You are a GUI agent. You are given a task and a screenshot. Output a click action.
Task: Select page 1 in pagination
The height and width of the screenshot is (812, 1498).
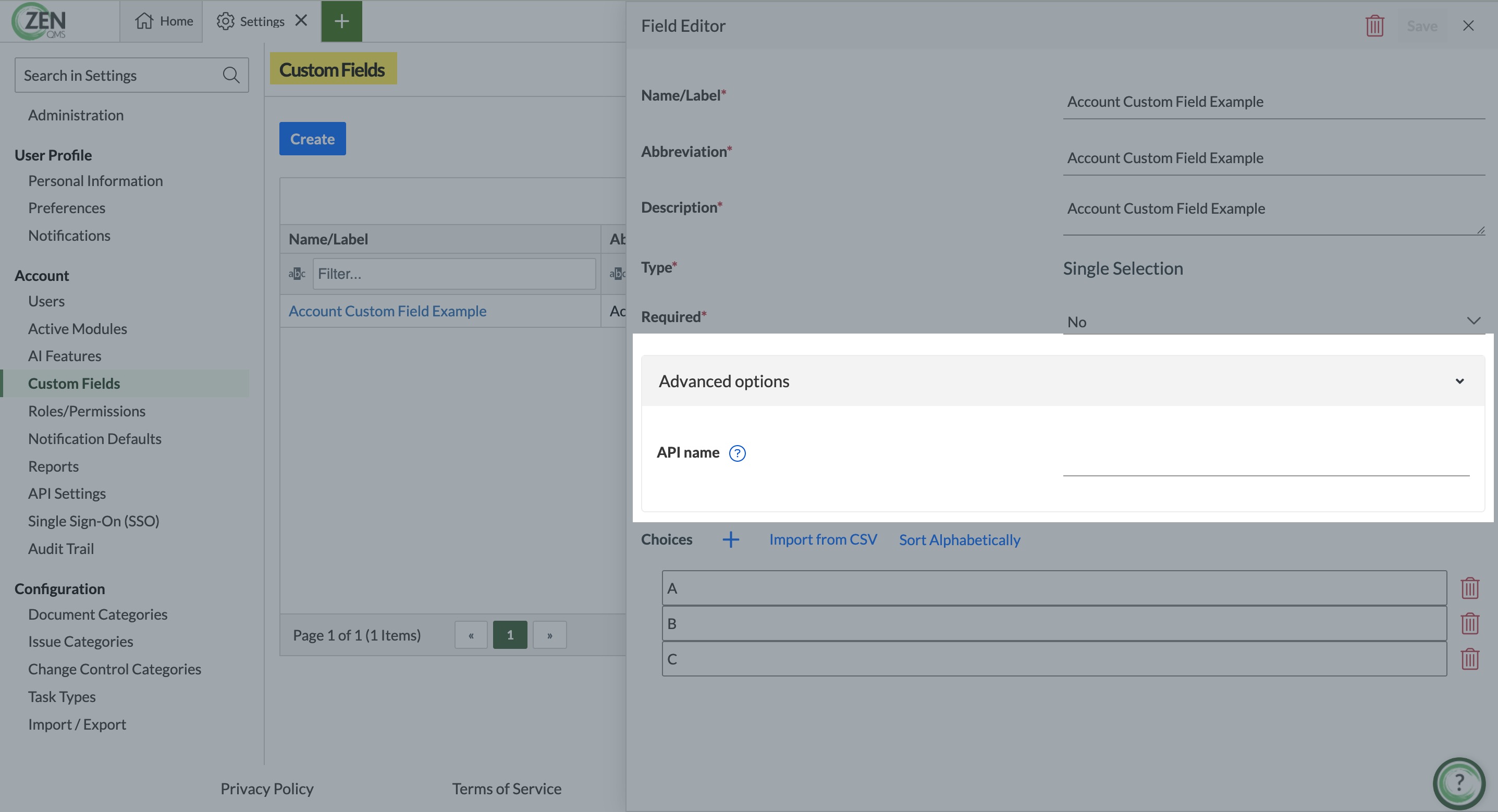510,635
